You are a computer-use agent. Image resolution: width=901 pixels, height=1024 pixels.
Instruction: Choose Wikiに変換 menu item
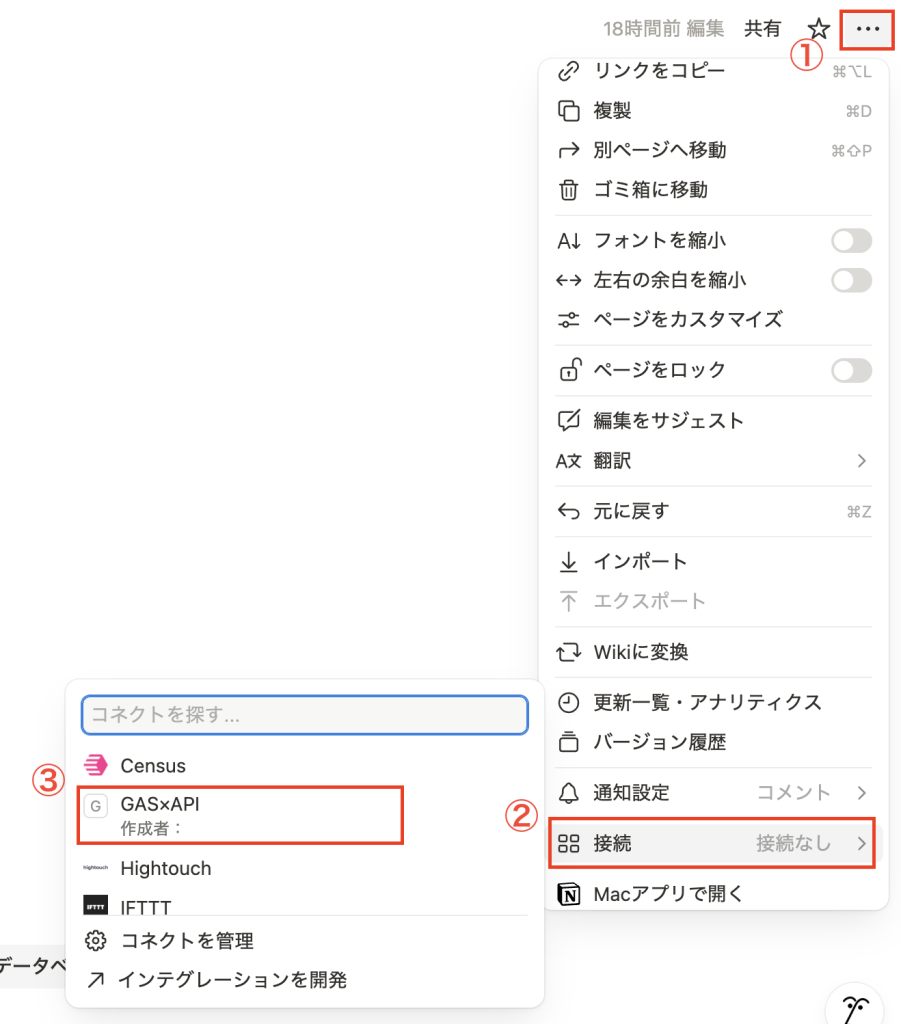pos(640,653)
